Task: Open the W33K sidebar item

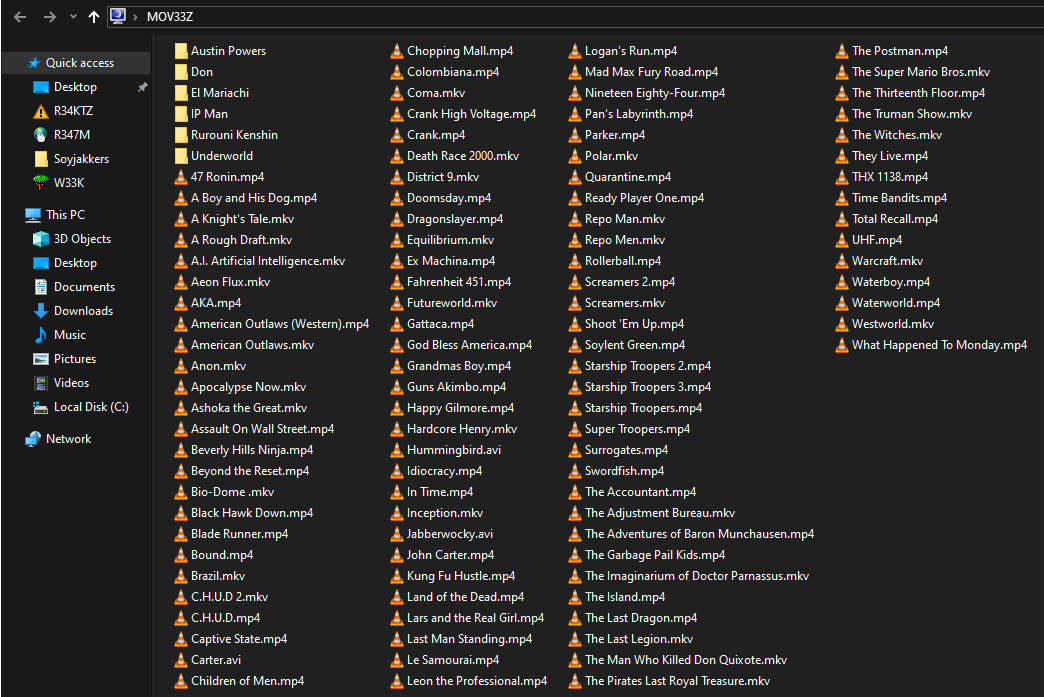Action: click(x=69, y=182)
